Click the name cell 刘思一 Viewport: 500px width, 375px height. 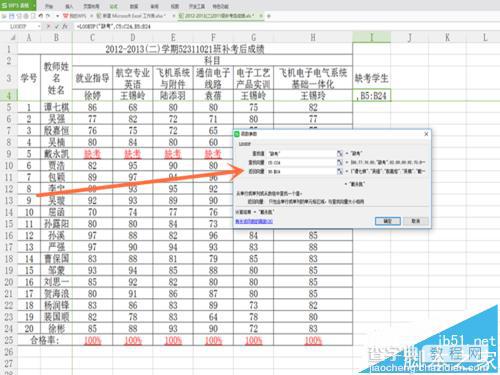coord(56,282)
